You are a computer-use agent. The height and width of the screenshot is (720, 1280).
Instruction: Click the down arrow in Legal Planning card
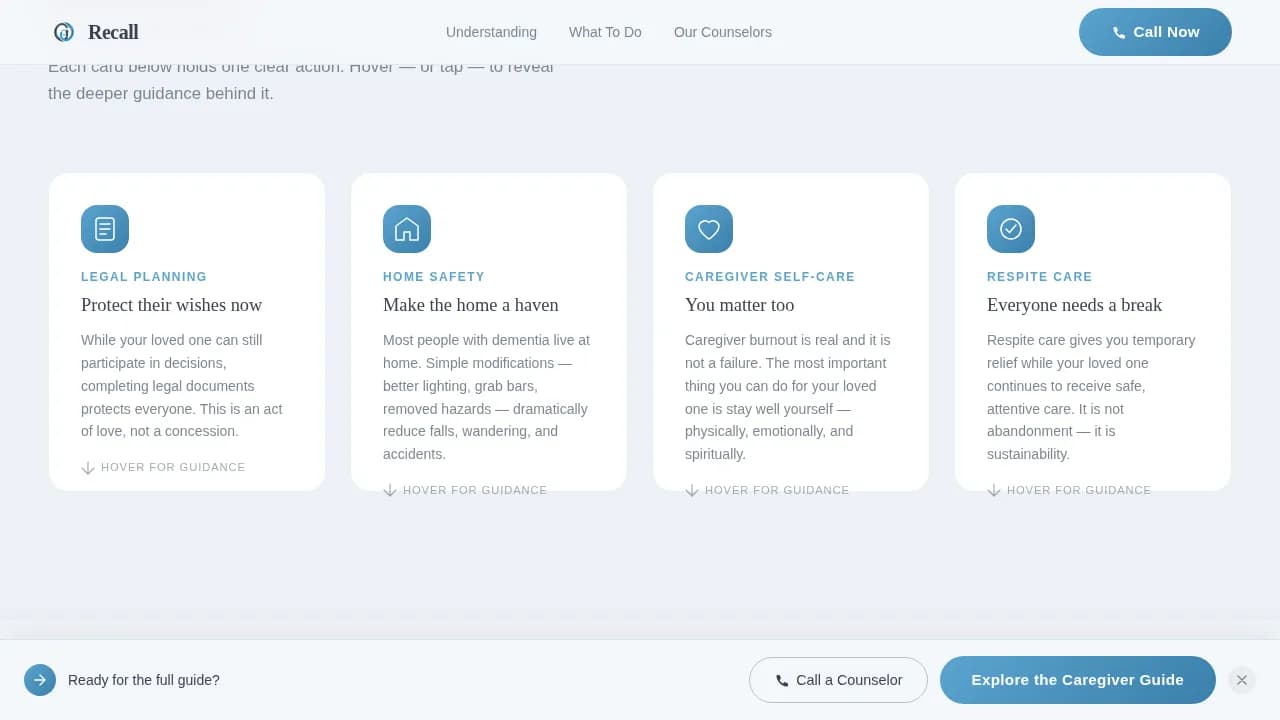coord(88,468)
